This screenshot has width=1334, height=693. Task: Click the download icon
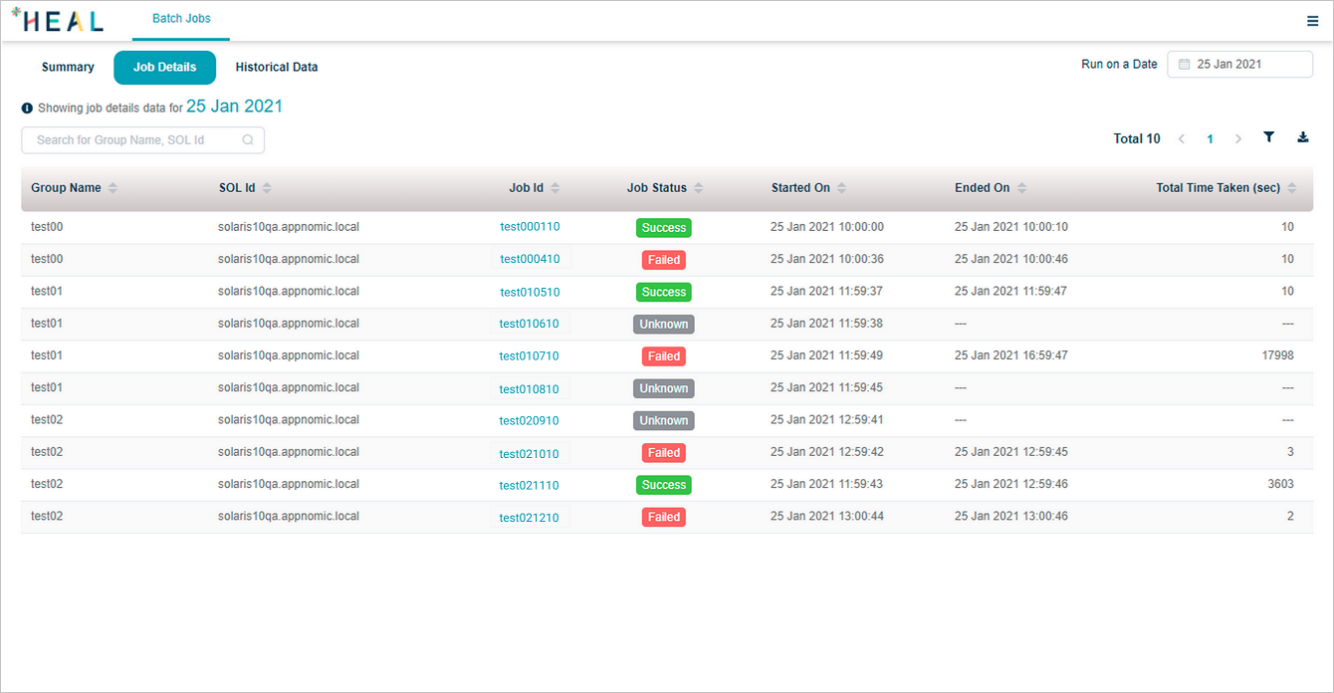1303,138
